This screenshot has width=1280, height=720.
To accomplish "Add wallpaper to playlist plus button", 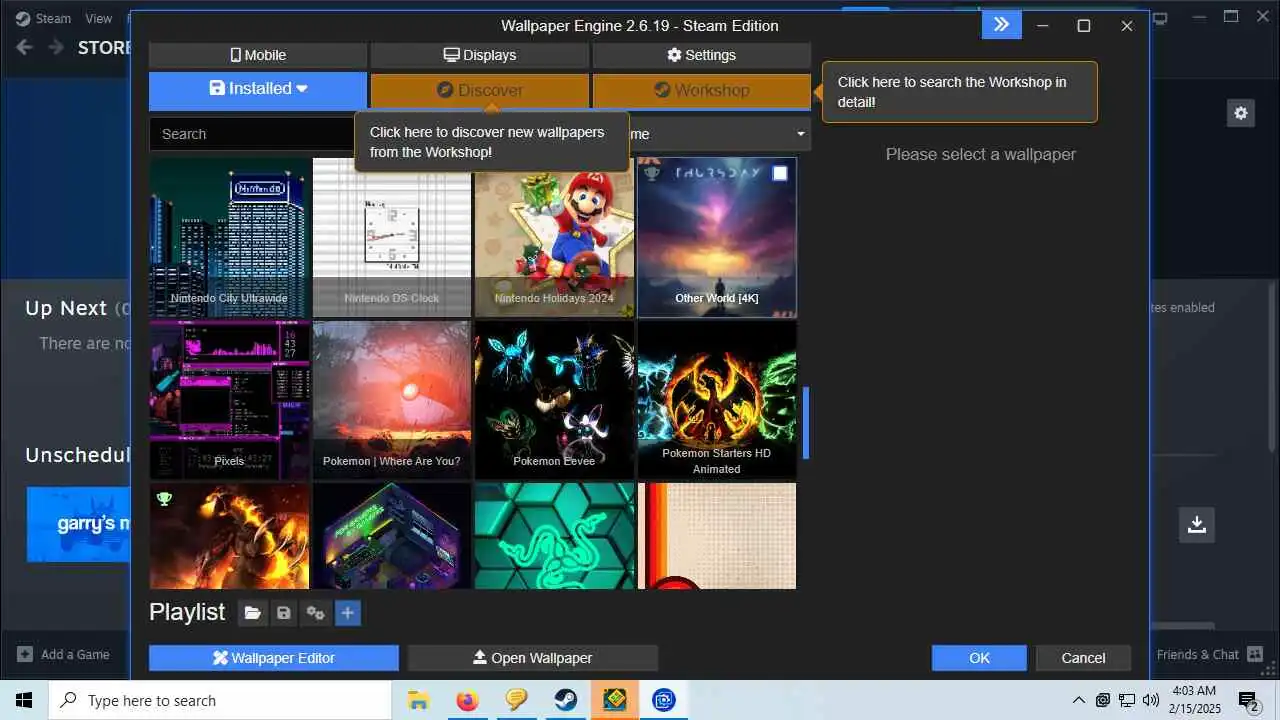I will coord(348,613).
